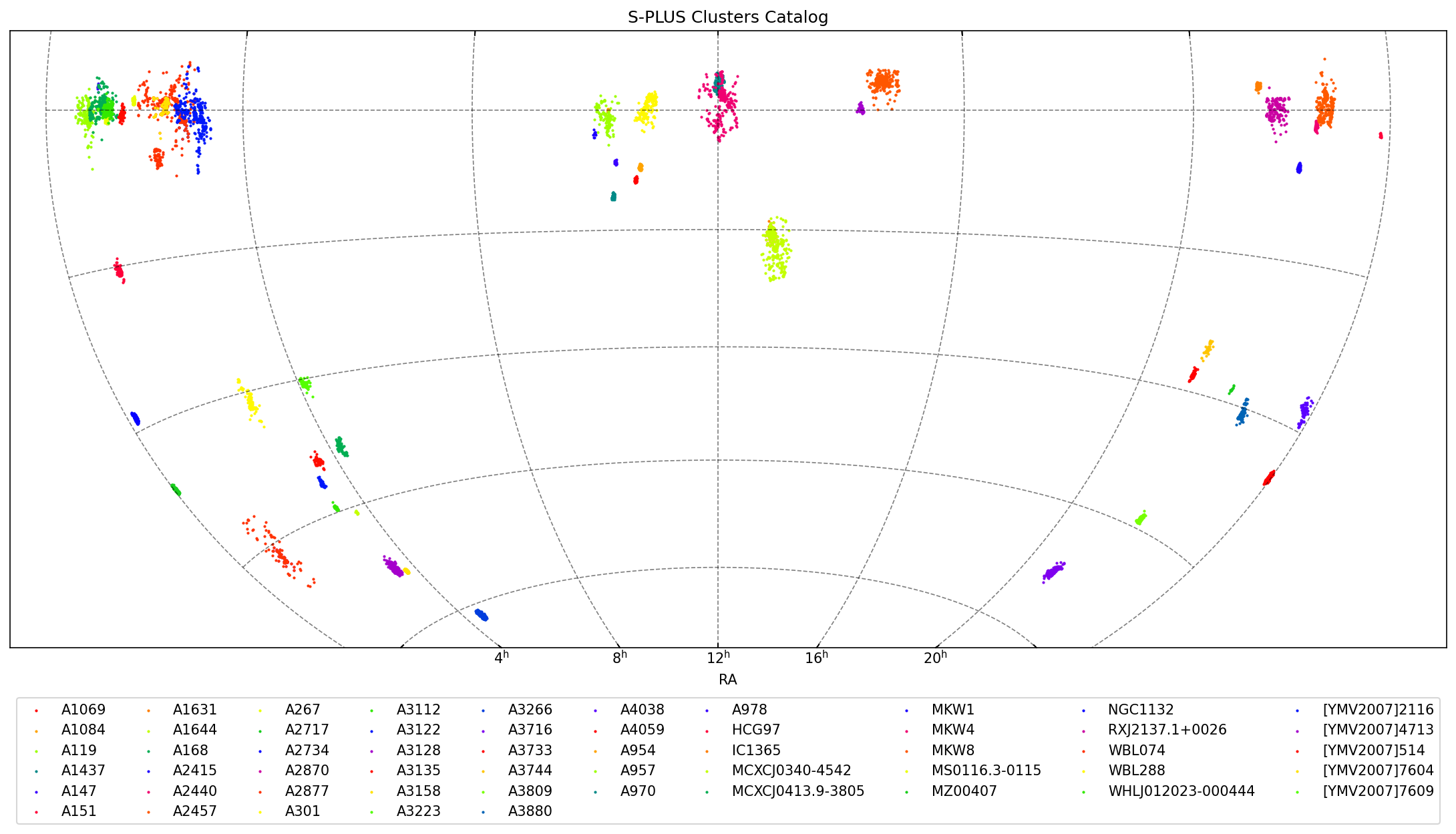Viewport: 1456px width, 834px height.
Task: Click the RA axis label
Action: coord(727,680)
